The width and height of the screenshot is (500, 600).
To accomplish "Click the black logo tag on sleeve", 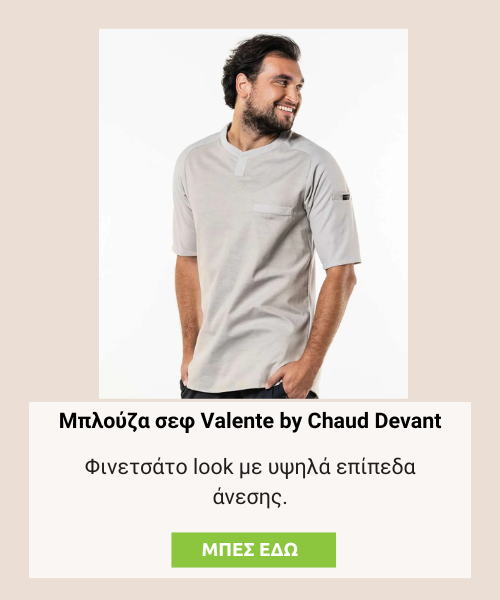I will (x=342, y=197).
